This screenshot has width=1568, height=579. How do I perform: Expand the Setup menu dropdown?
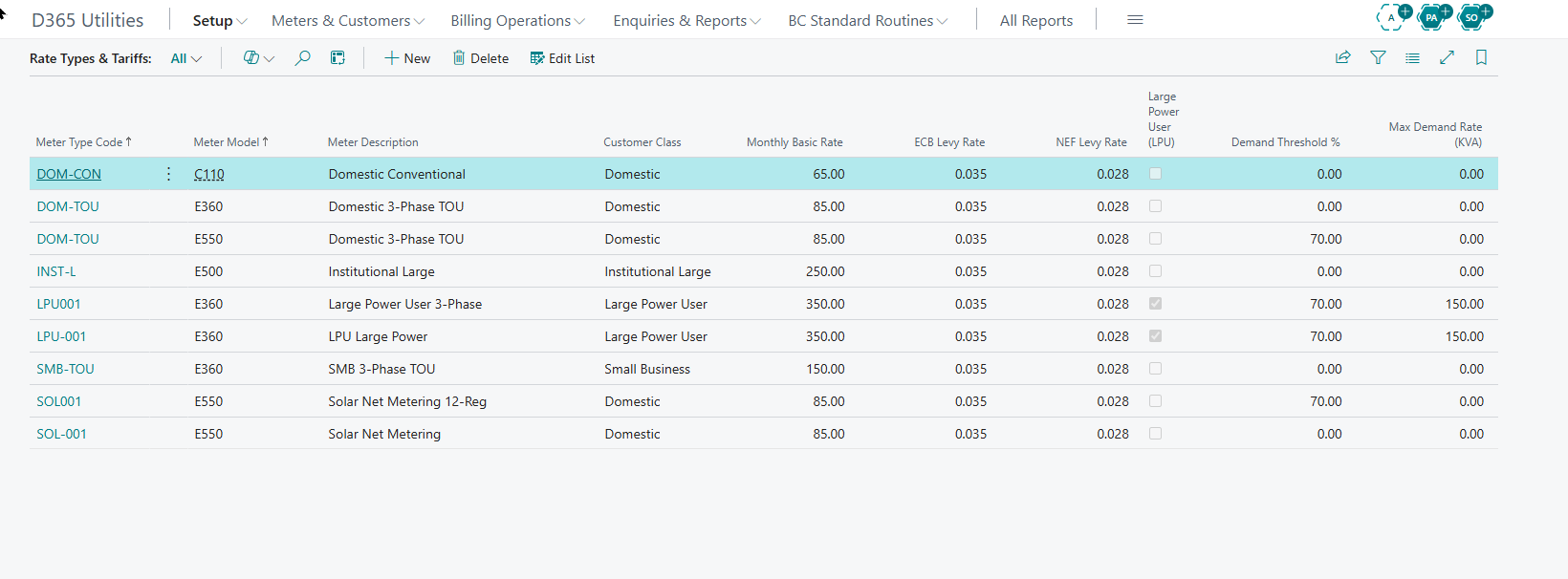[x=220, y=21]
